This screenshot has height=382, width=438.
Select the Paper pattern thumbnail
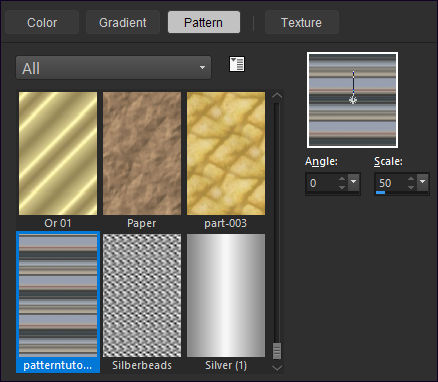(x=142, y=154)
